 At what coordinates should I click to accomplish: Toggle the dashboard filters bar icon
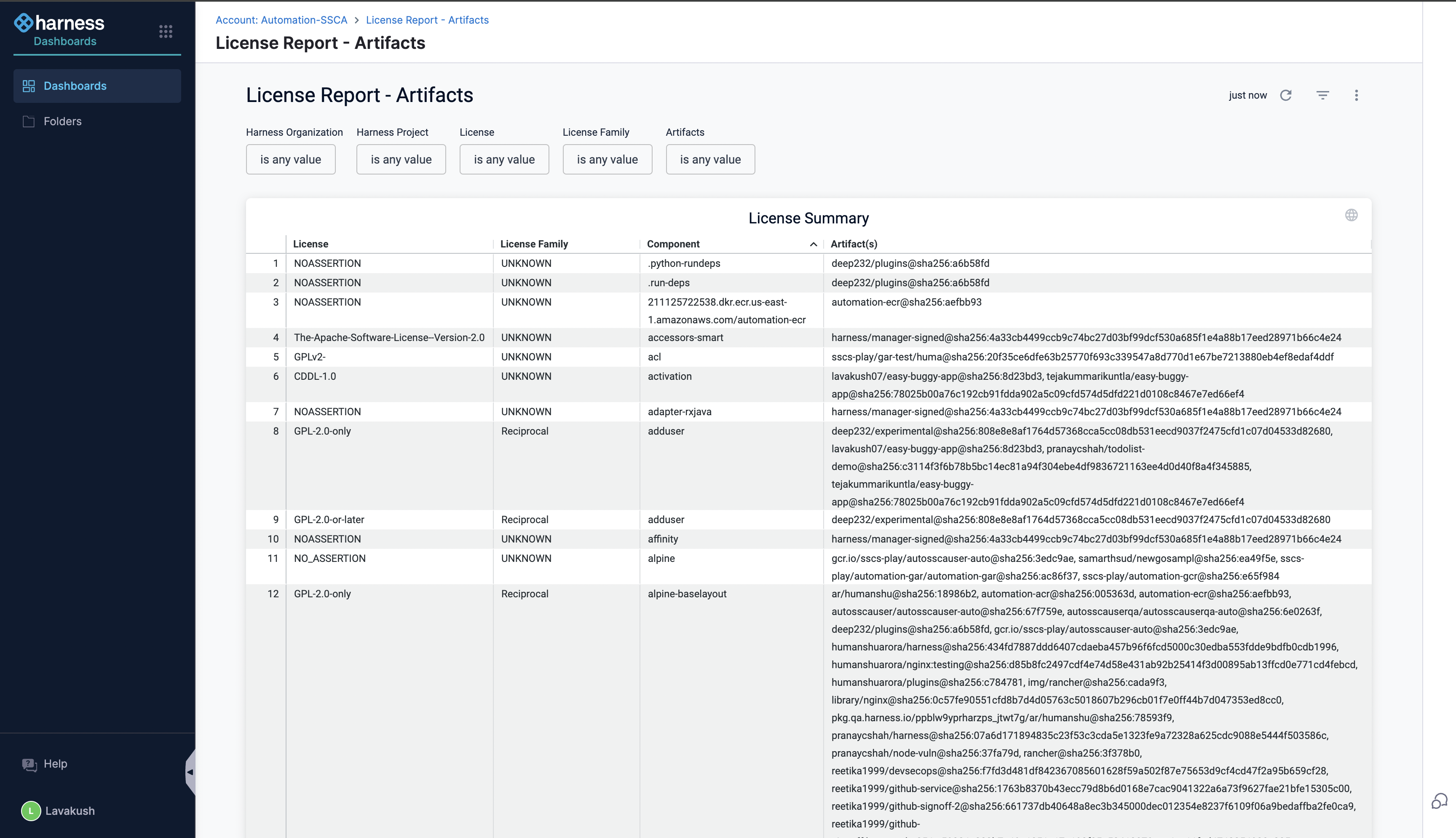[1322, 96]
